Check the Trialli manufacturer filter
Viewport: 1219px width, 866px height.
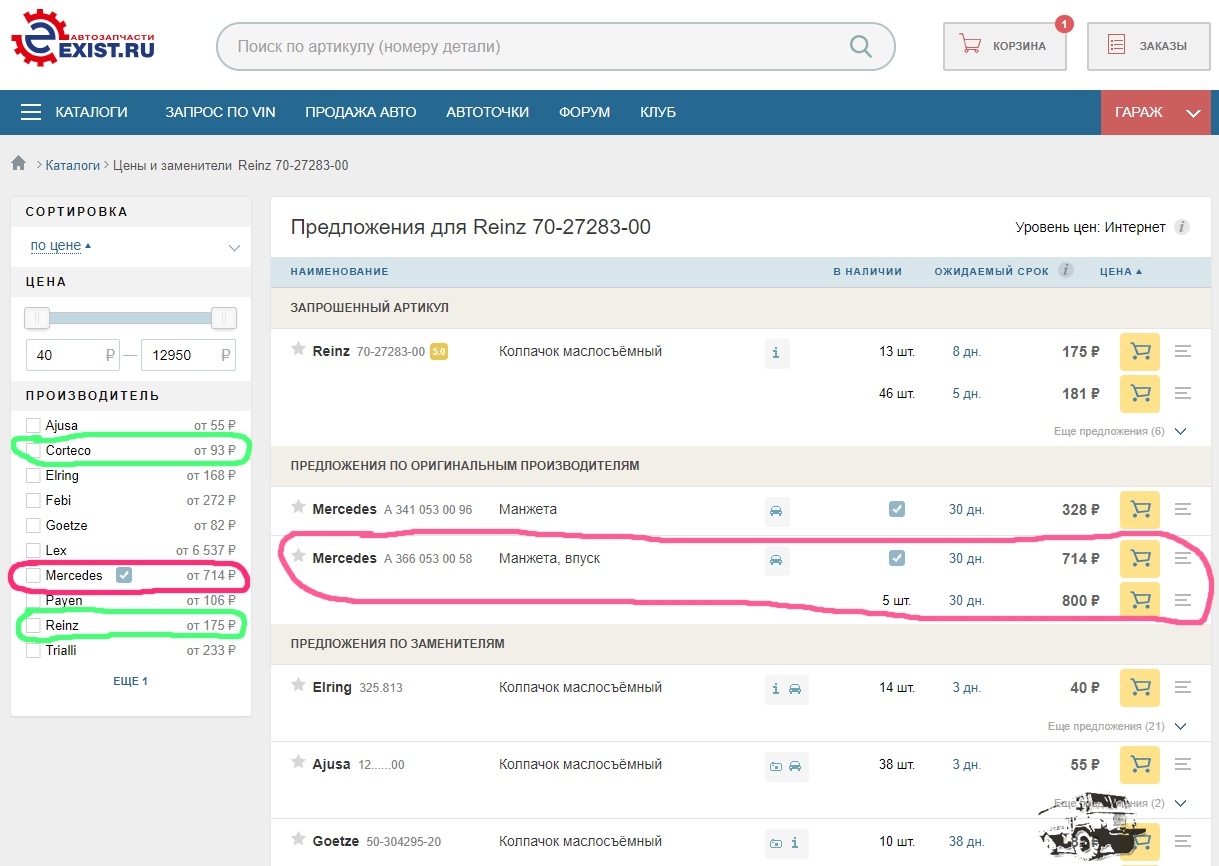[34, 651]
